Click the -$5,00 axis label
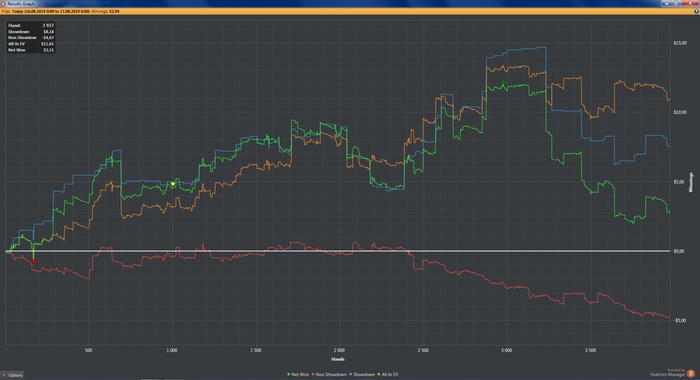700x380 pixels. (x=679, y=320)
